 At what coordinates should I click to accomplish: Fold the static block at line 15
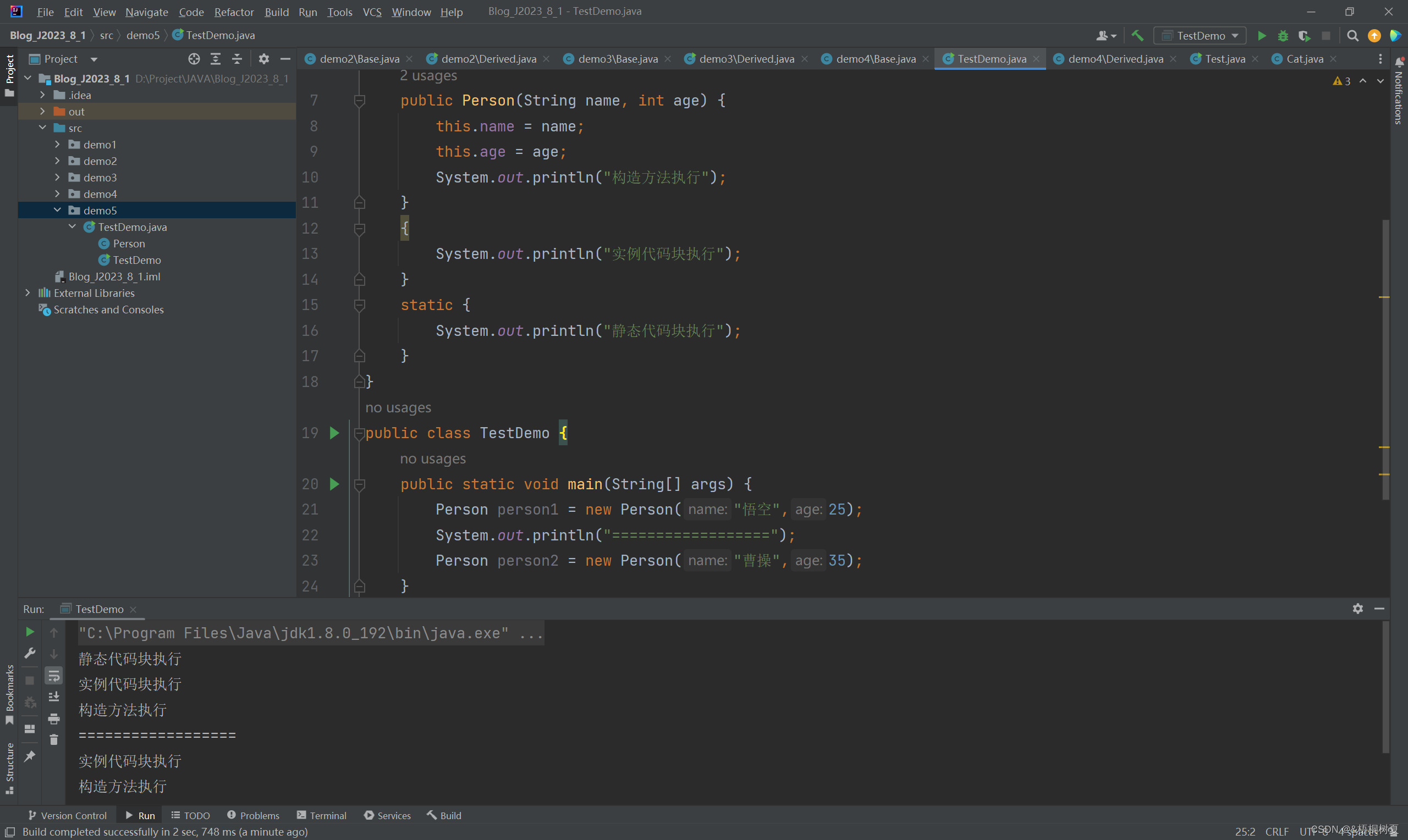click(359, 305)
